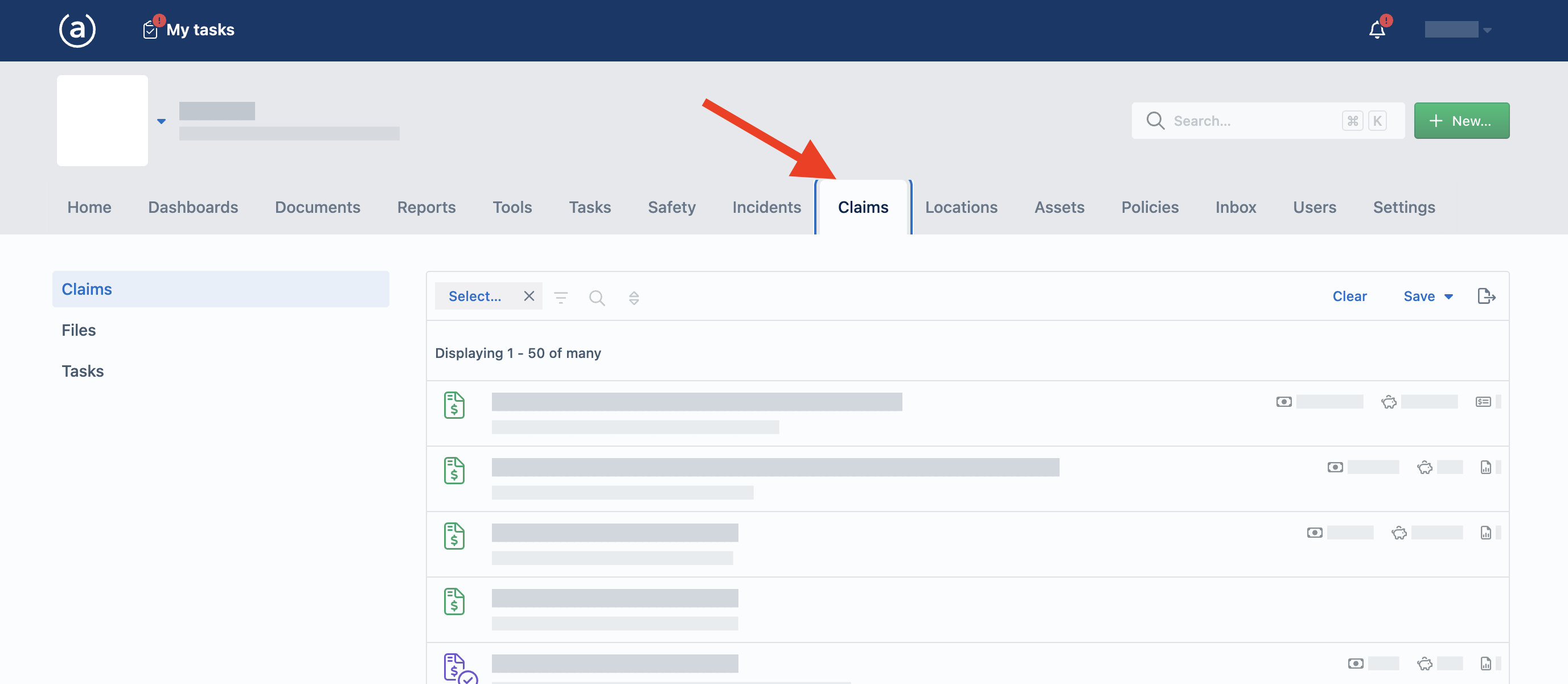Select Claims in the left sidebar
Image resolution: width=1568 pixels, height=684 pixels.
220,289
